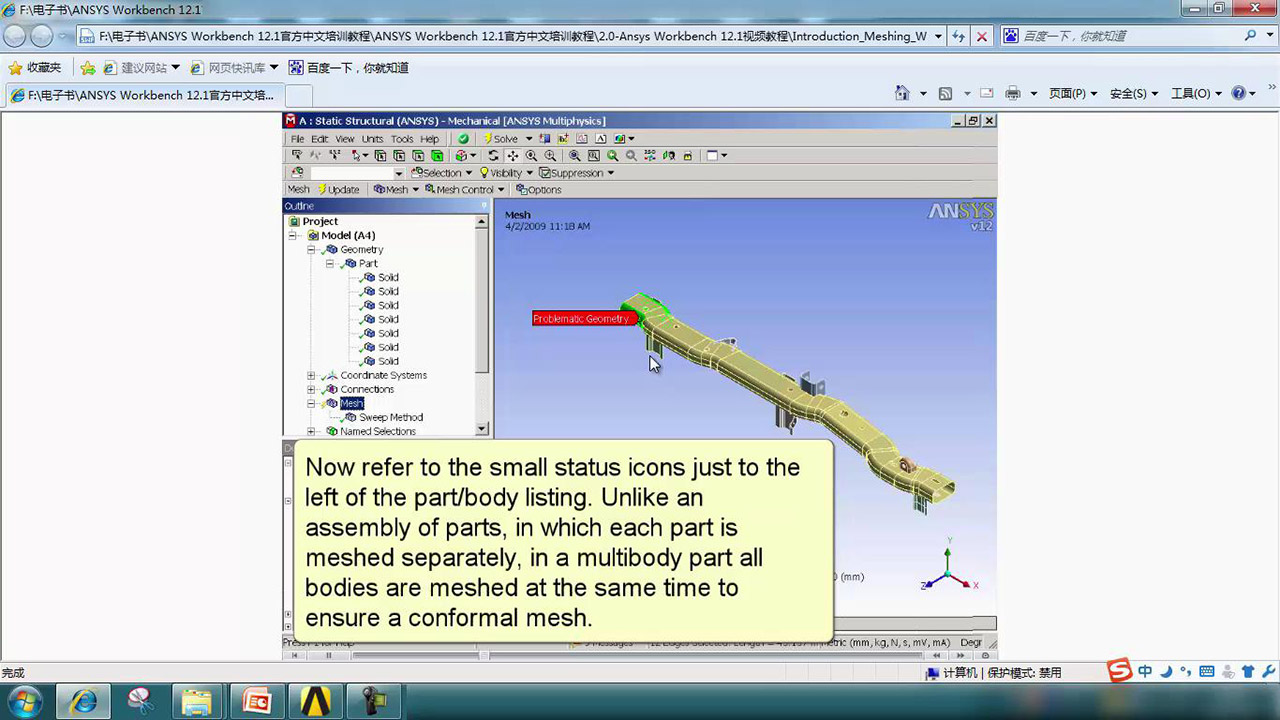Click the Outline scrollbar up arrow
Screen dimensions: 1280x720
483,221
